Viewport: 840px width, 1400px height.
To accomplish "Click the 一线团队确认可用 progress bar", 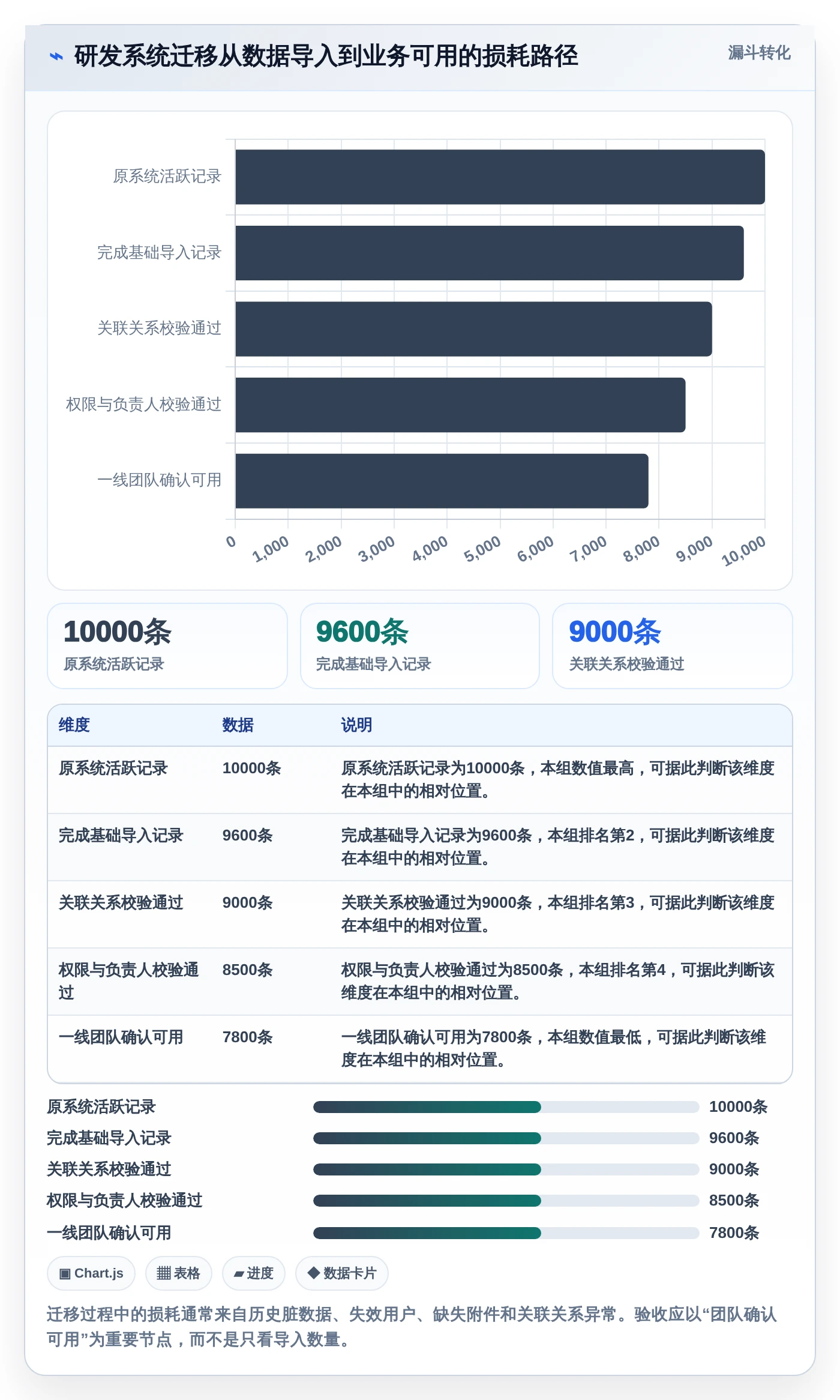I will pyautogui.click(x=506, y=1233).
